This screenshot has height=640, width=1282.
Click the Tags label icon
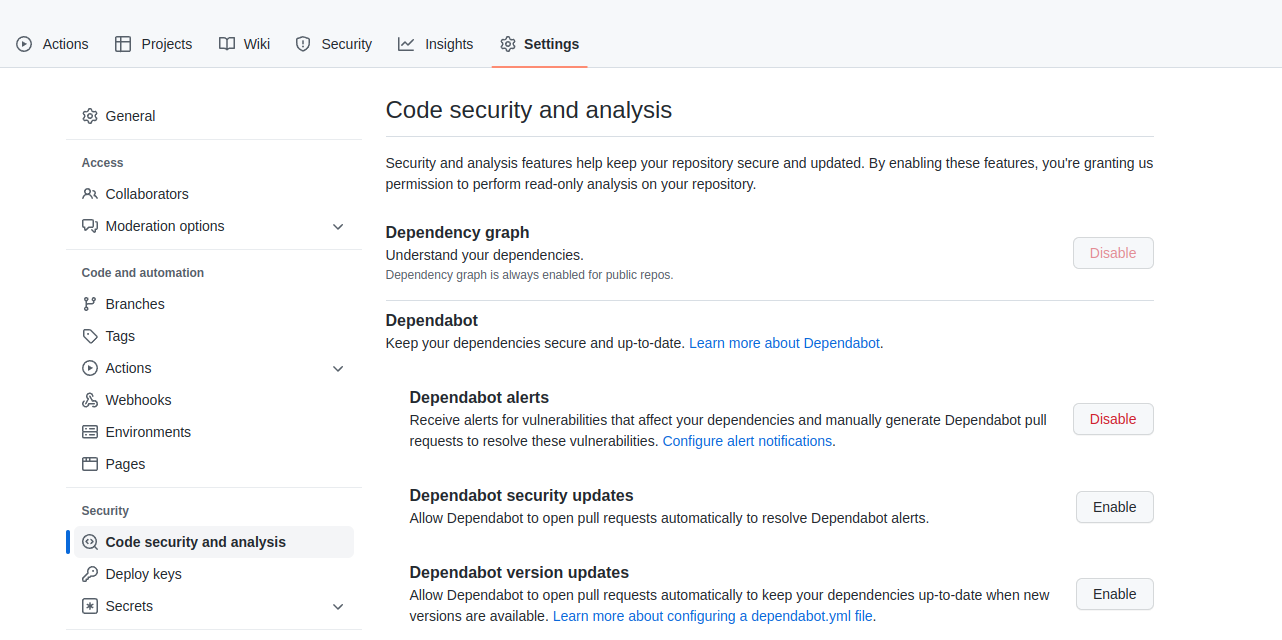coord(90,336)
